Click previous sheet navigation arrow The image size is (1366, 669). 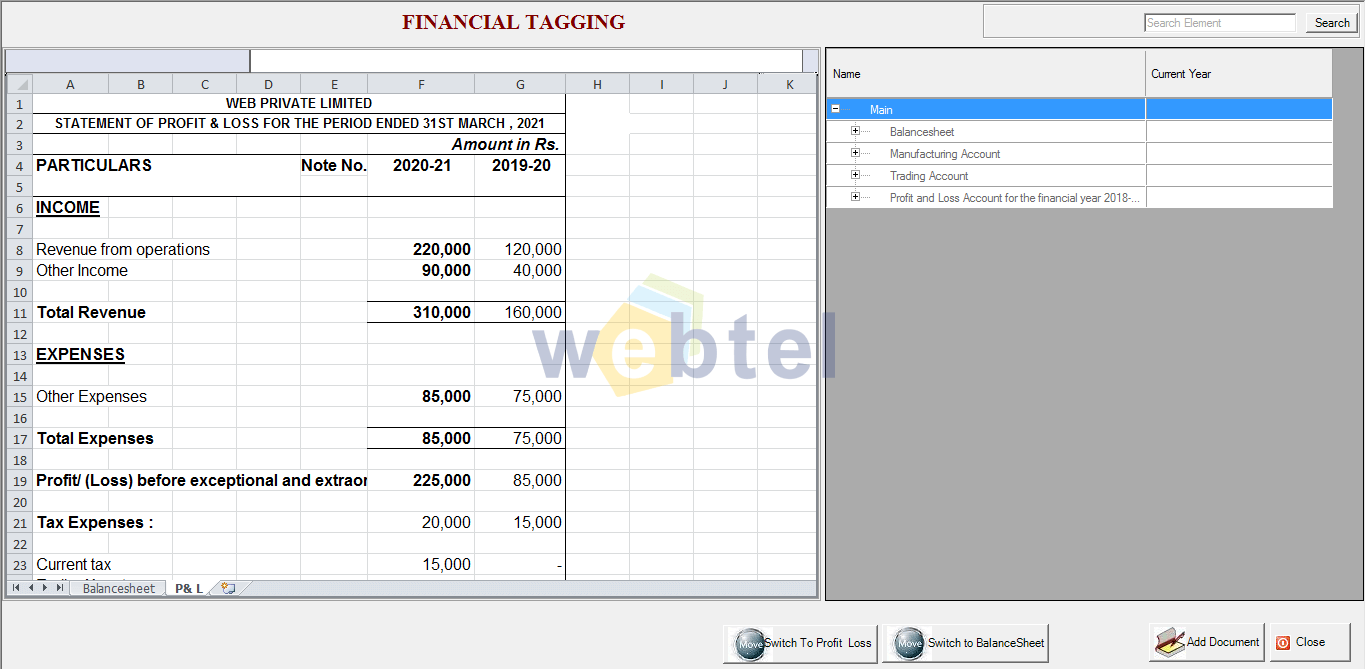(x=31, y=588)
